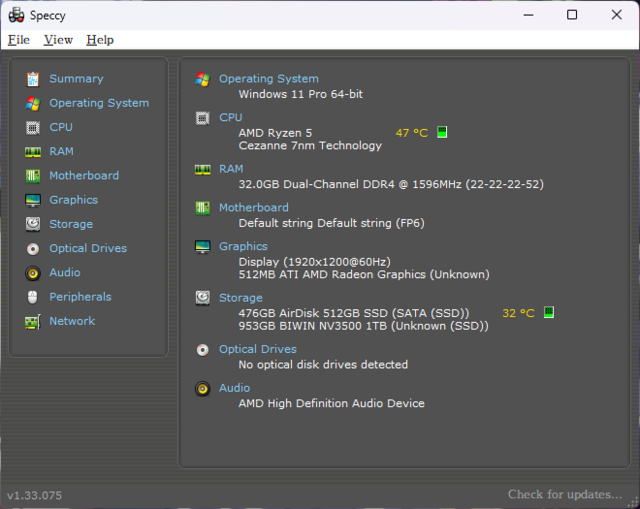The image size is (640, 509).
Task: Go to the RAM section in sidebar
Action: coord(62,151)
